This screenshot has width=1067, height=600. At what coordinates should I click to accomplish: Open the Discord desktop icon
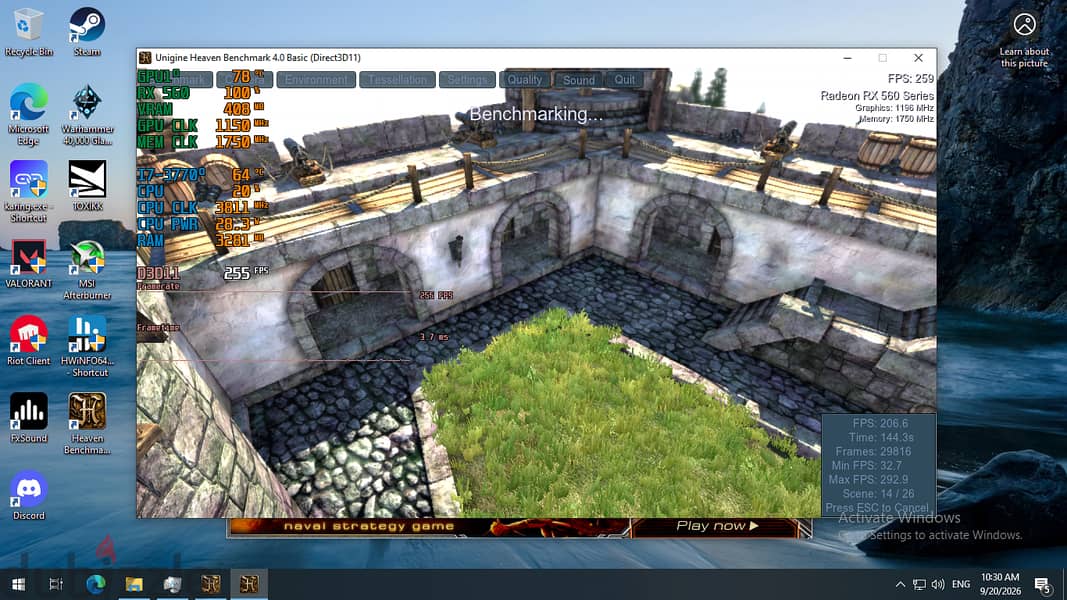28,496
